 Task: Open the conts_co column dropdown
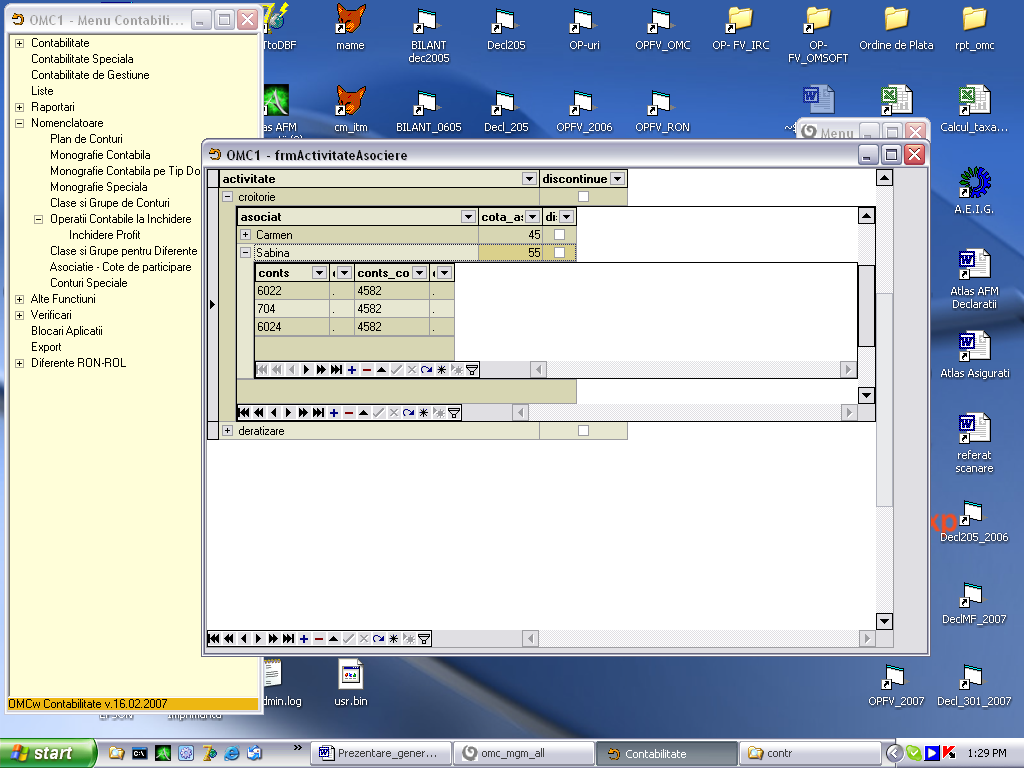point(420,273)
